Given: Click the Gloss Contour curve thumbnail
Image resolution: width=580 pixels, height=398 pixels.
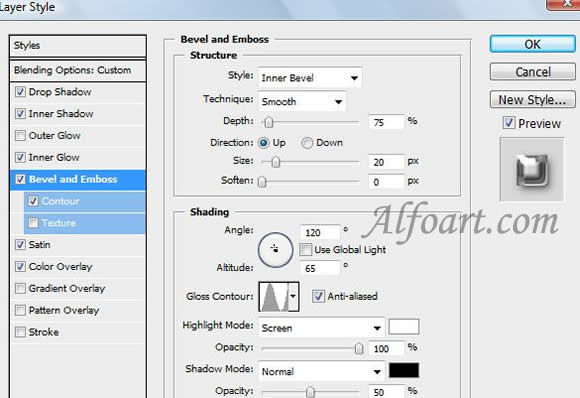Looking at the screenshot, I should tap(274, 296).
